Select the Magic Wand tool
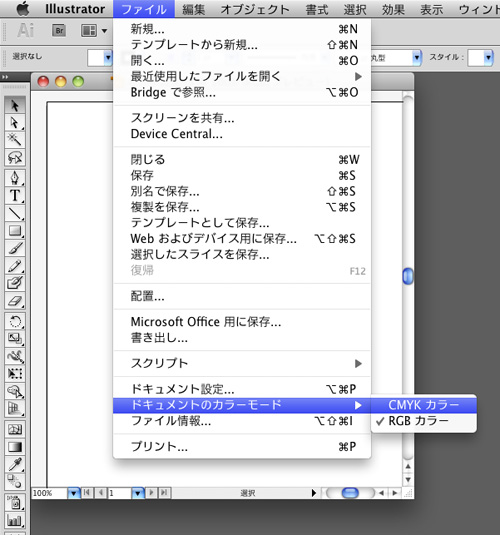 pyautogui.click(x=15, y=139)
